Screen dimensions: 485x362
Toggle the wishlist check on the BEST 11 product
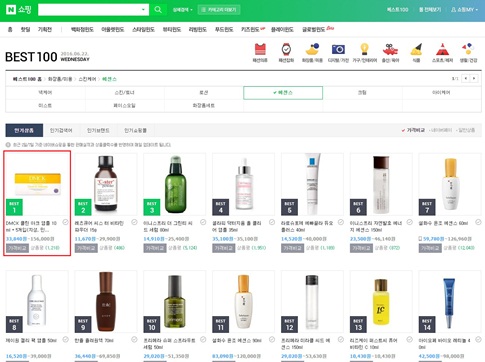coord(272,339)
